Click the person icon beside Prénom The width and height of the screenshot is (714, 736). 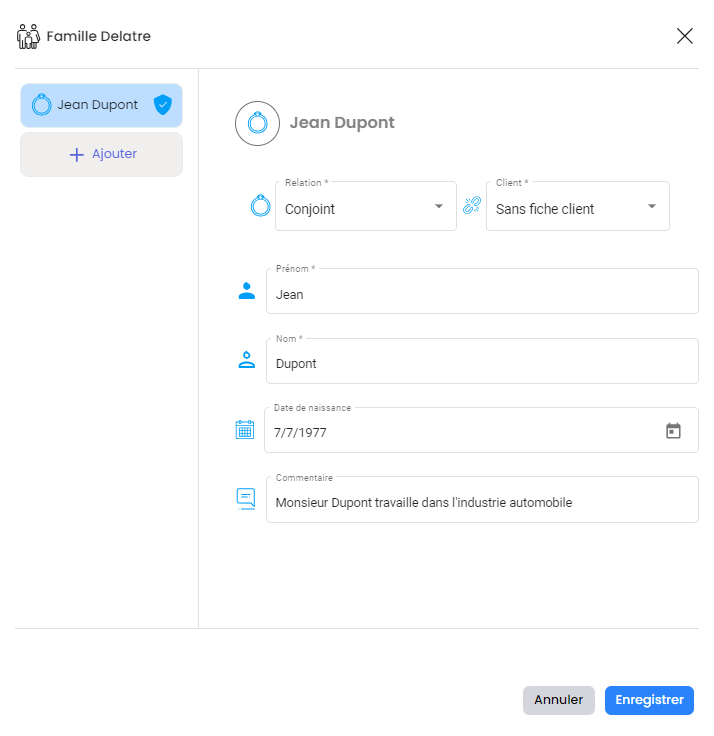246,291
